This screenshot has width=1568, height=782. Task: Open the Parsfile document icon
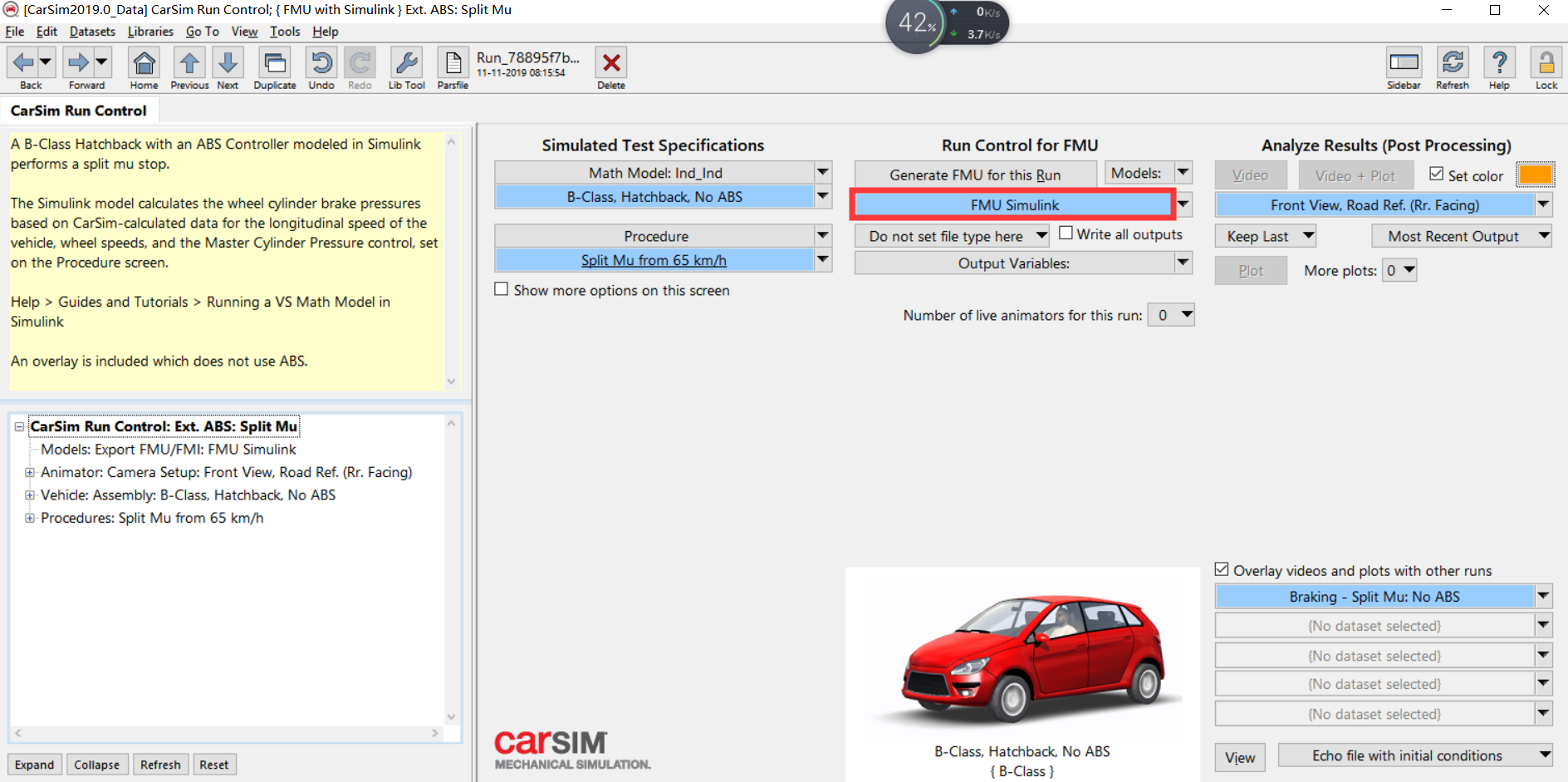[453, 63]
